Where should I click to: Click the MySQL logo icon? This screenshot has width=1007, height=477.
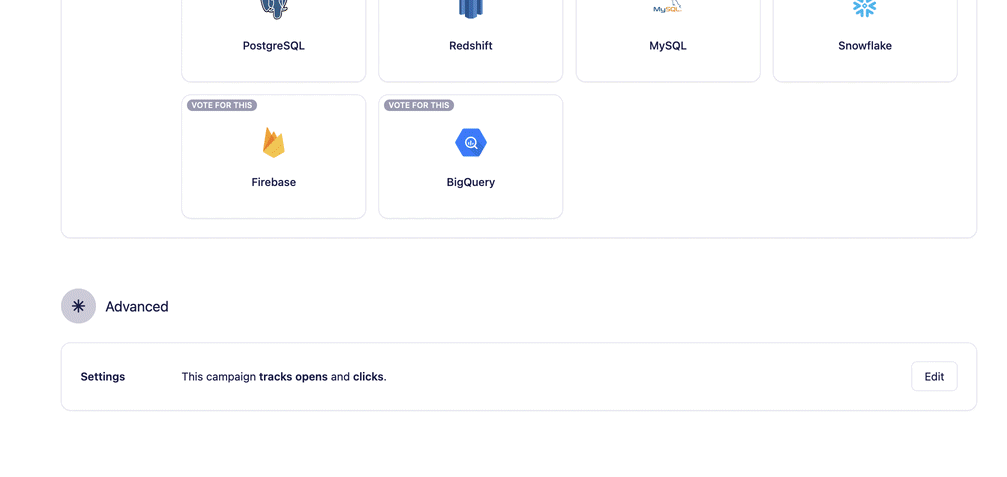pos(668,7)
